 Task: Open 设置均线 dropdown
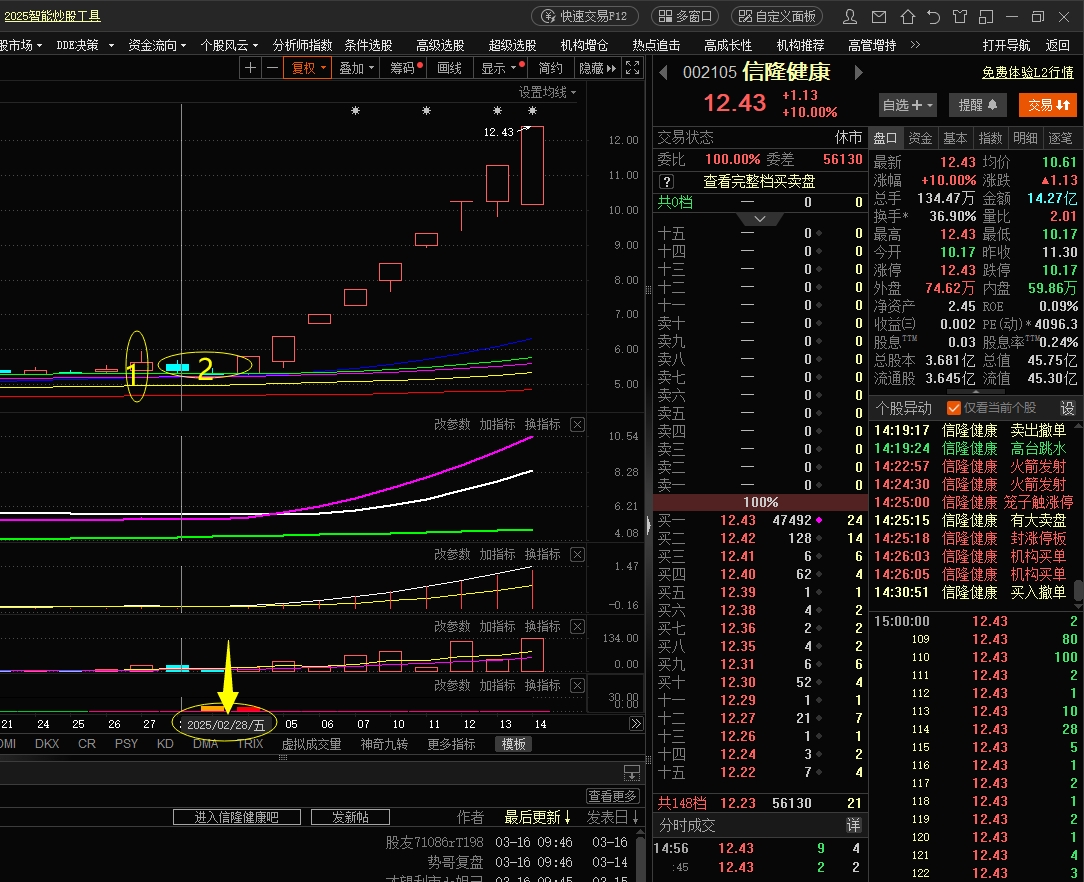[x=548, y=92]
